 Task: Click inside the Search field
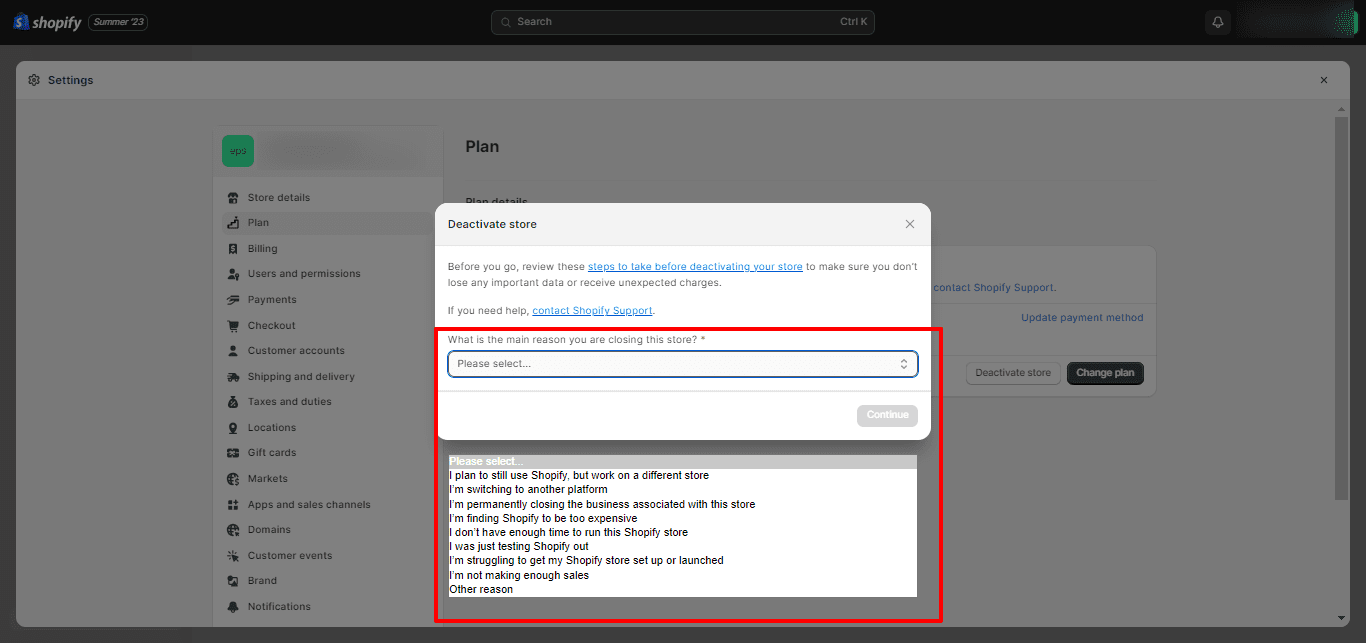pyautogui.click(x=683, y=21)
